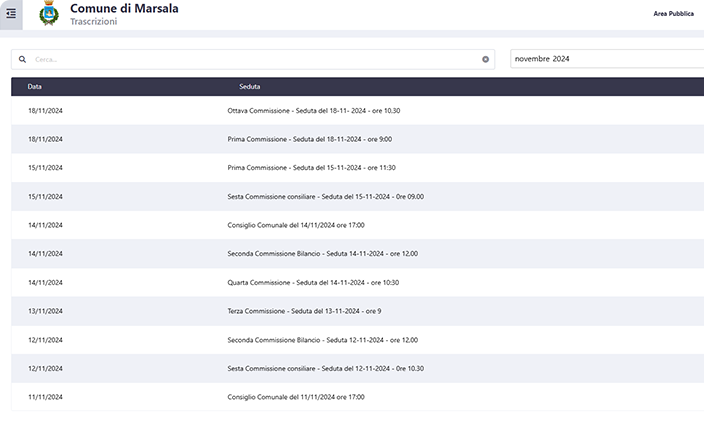Open the Area Pubblica link
The width and height of the screenshot is (704, 422).
(x=673, y=14)
